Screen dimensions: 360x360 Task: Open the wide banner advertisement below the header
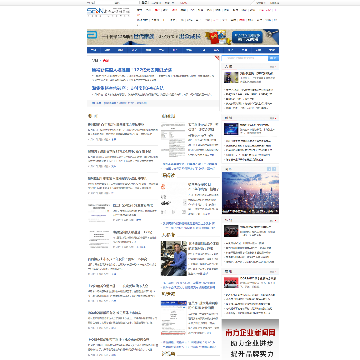click(183, 37)
